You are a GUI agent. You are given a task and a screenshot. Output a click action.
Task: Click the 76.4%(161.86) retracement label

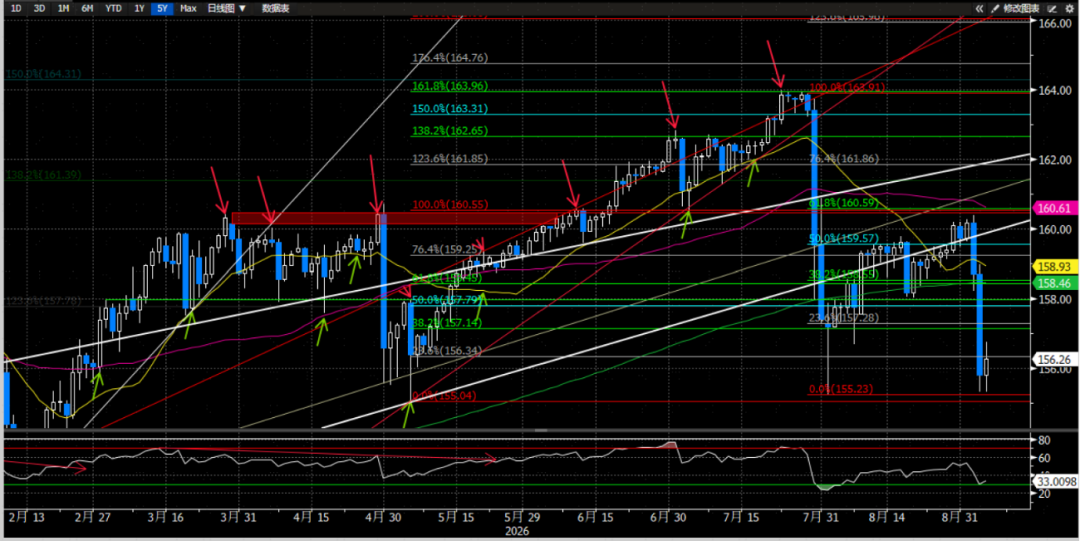click(x=844, y=159)
